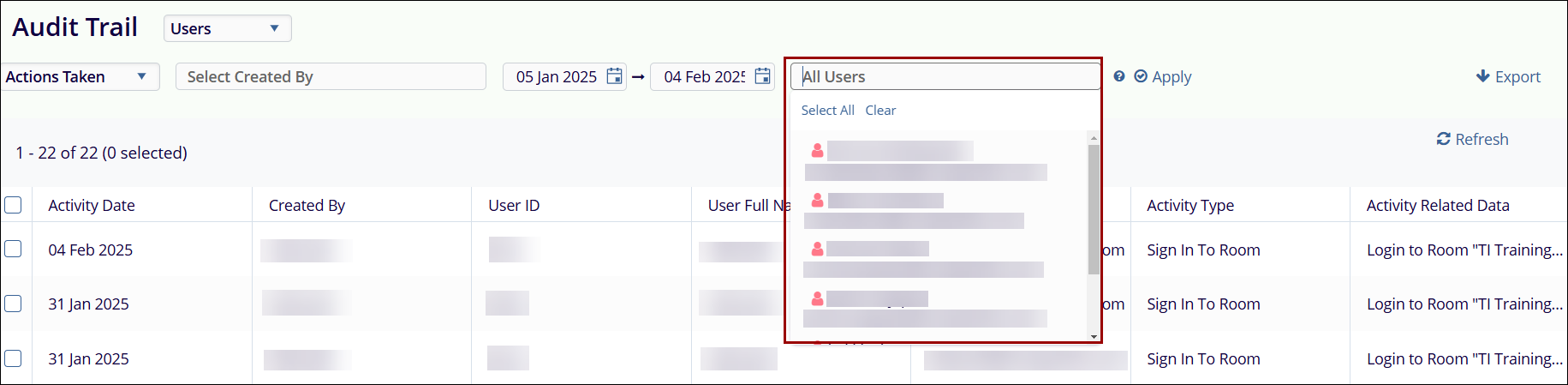Check the first 31 Jan 2025 row checkbox
The image size is (1568, 385).
(x=13, y=304)
